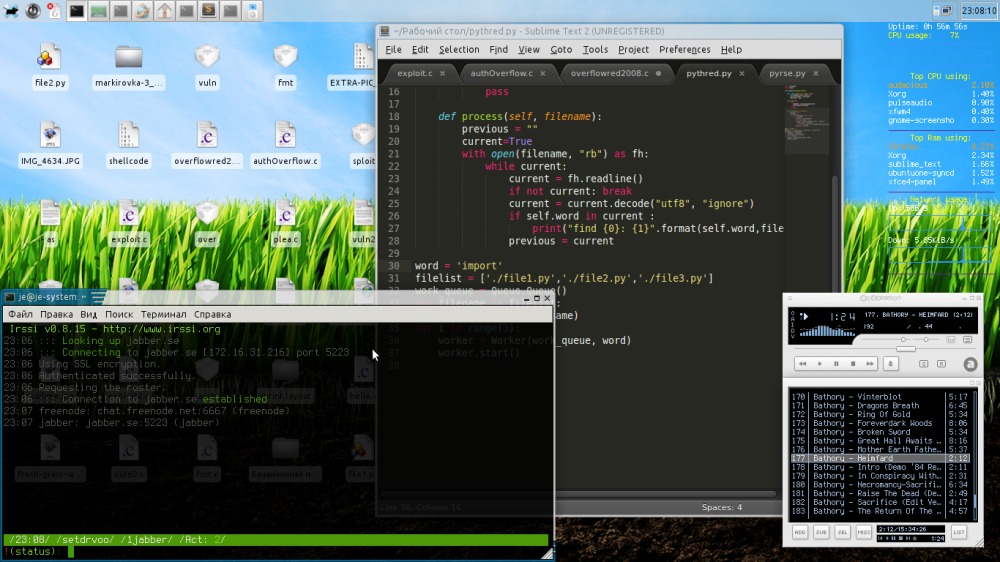Select the vuln desktop icon
The image size is (1000, 562).
coord(207,66)
